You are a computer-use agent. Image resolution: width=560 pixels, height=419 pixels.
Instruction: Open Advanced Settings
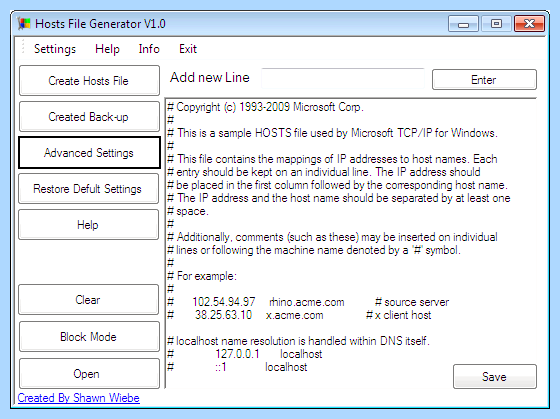(89, 153)
